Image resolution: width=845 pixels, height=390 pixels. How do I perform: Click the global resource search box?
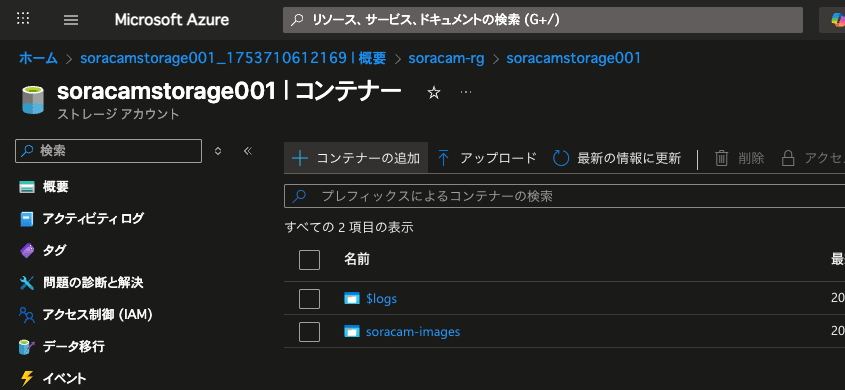543,20
